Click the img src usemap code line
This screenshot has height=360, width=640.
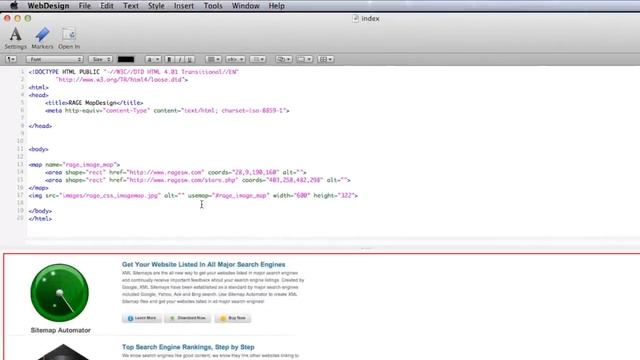tap(193, 196)
